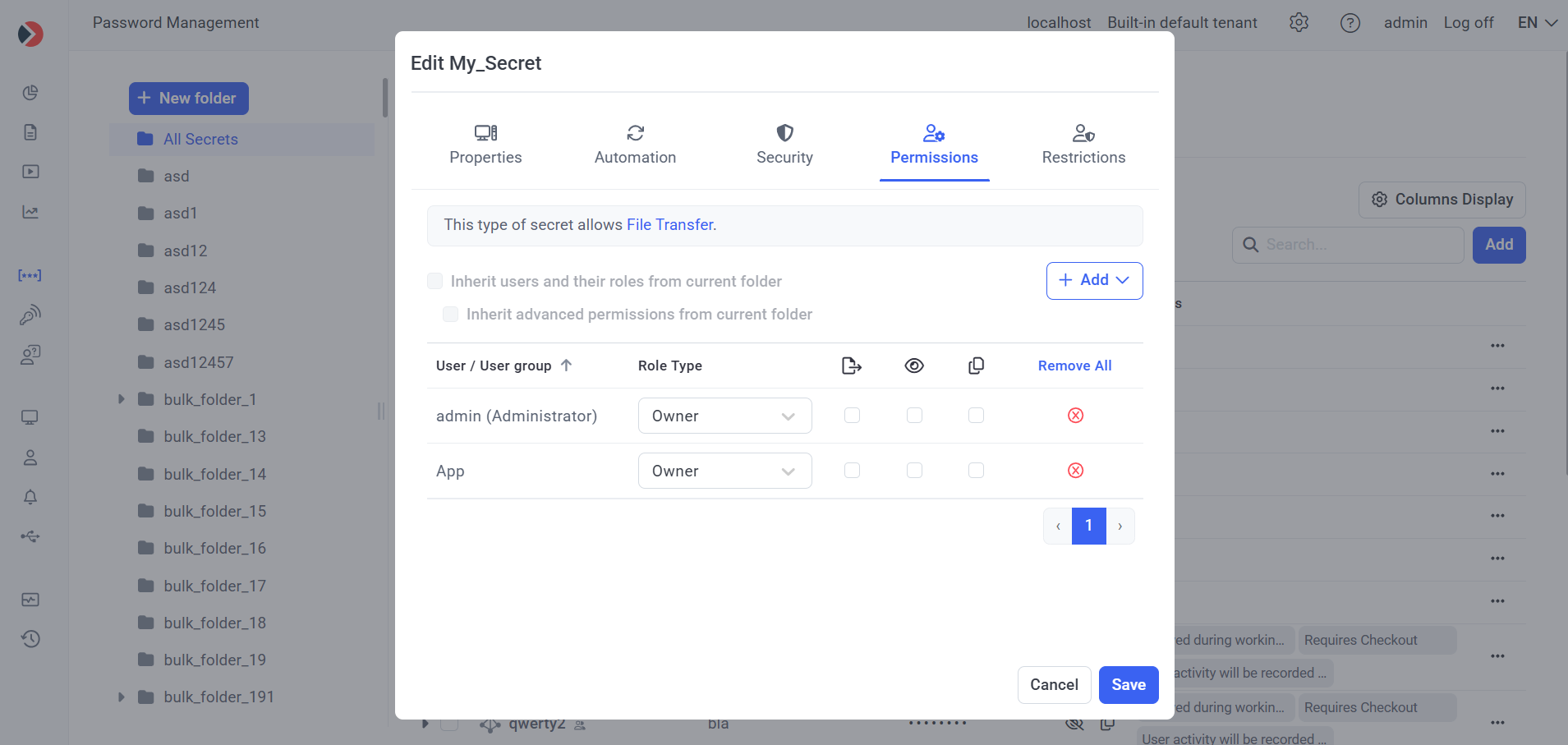
Task: Open notifications bell in left sidebar
Action: pyautogui.click(x=30, y=497)
